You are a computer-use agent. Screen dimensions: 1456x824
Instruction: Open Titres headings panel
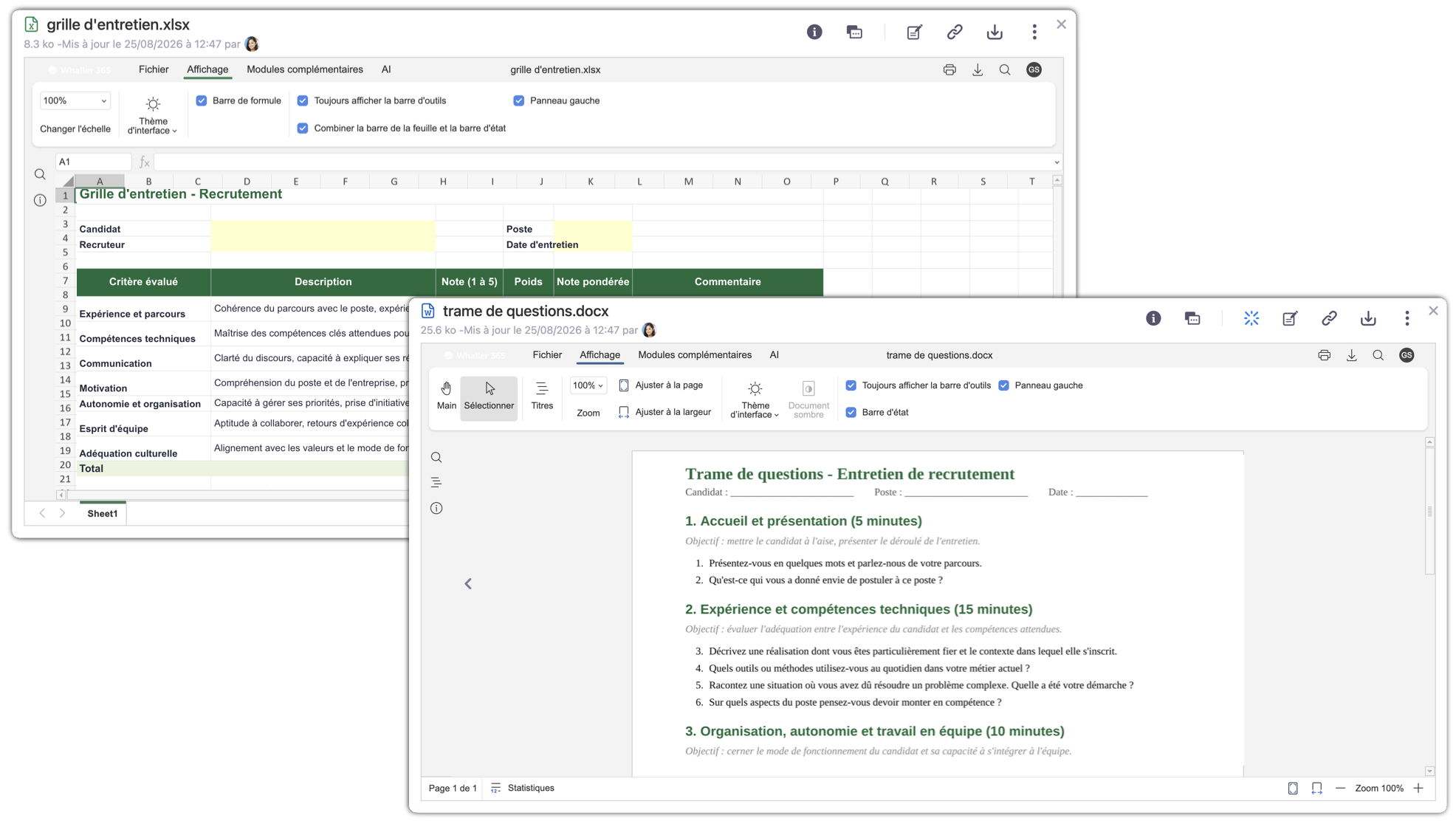point(542,396)
